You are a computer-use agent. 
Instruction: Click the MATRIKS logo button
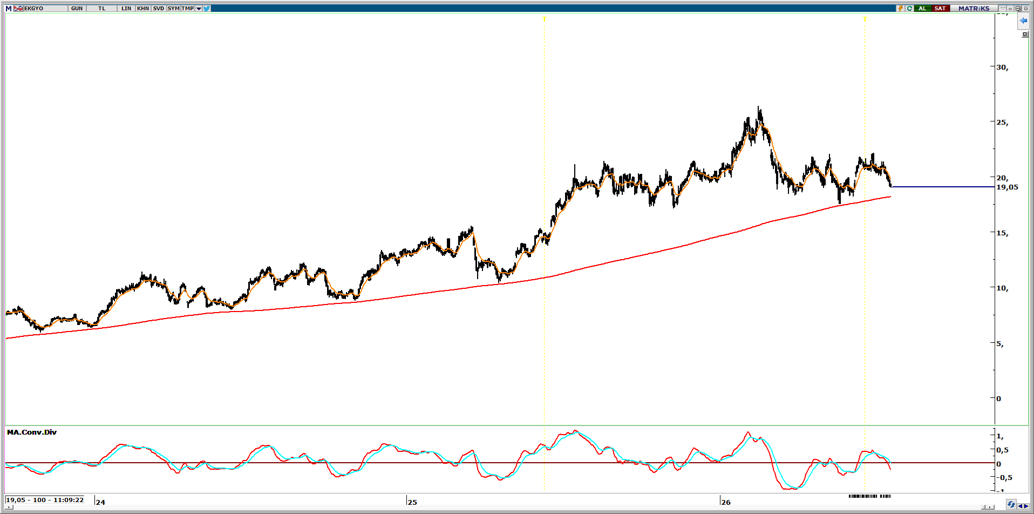tap(974, 9)
